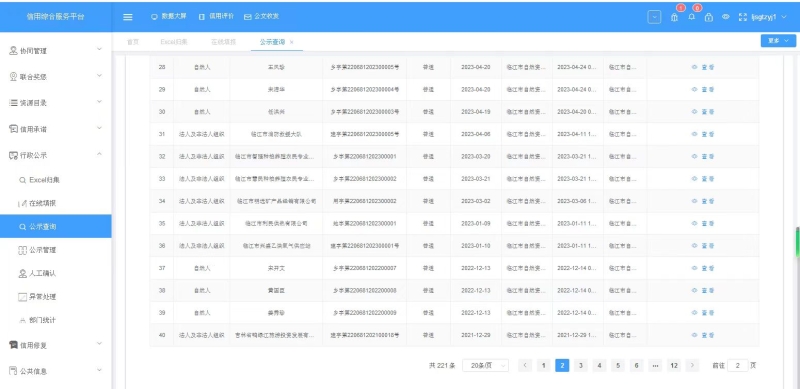Toggle the hamburger sidebar collapse icon
The height and width of the screenshot is (389, 800).
pyautogui.click(x=128, y=17)
